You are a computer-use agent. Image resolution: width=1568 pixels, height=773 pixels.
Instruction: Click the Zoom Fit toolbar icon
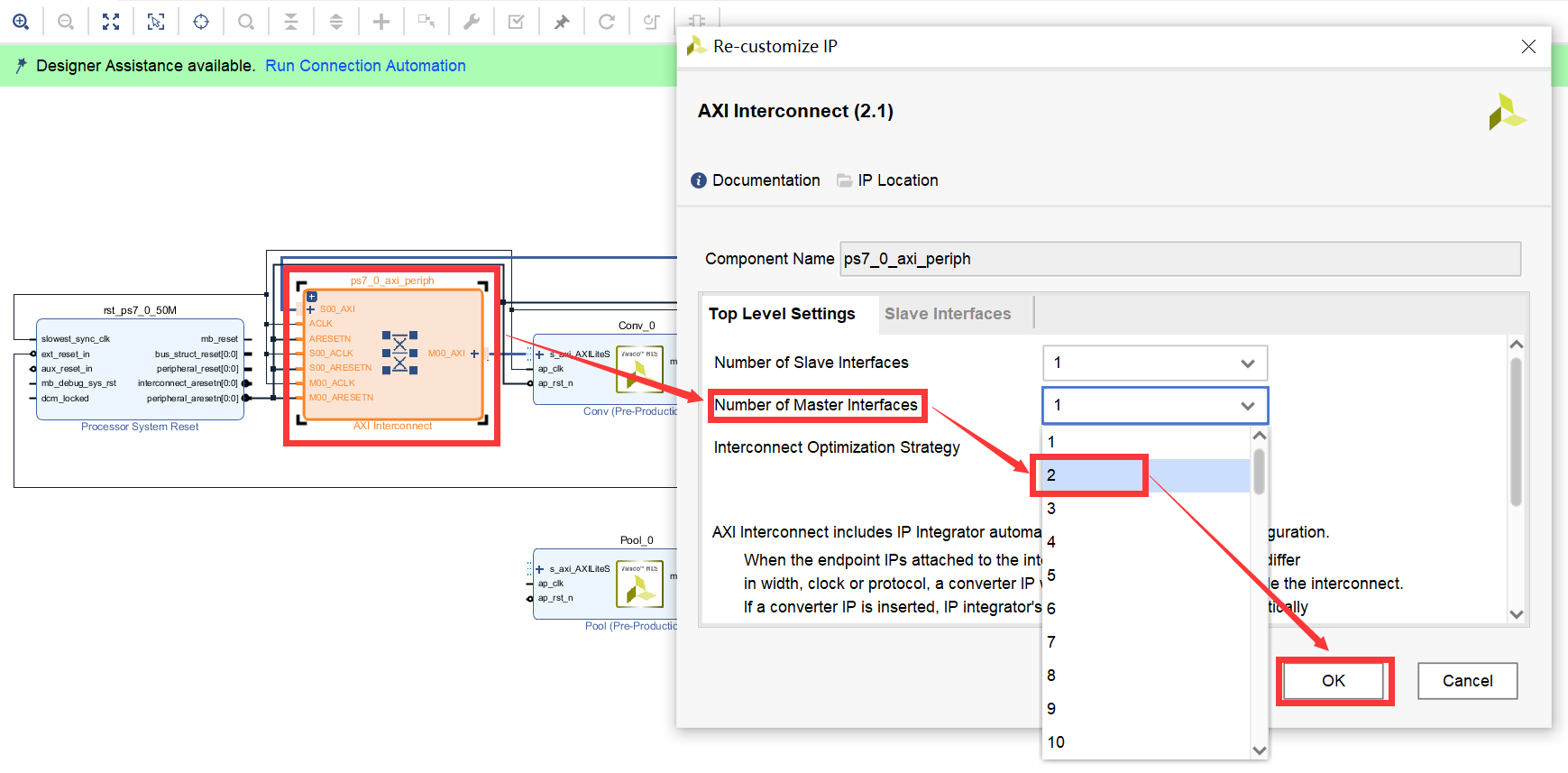(111, 22)
